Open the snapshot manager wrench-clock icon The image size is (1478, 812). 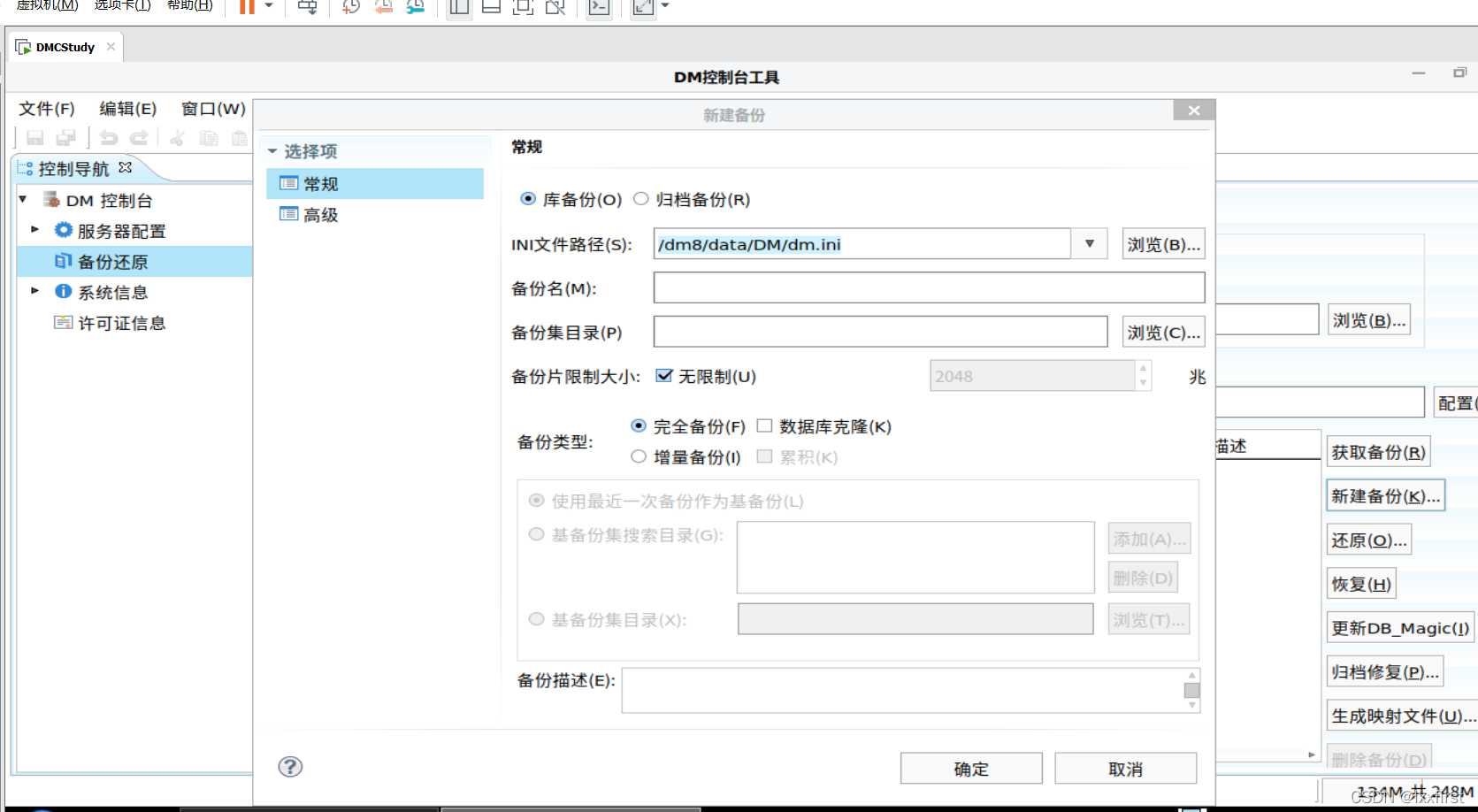click(x=415, y=7)
